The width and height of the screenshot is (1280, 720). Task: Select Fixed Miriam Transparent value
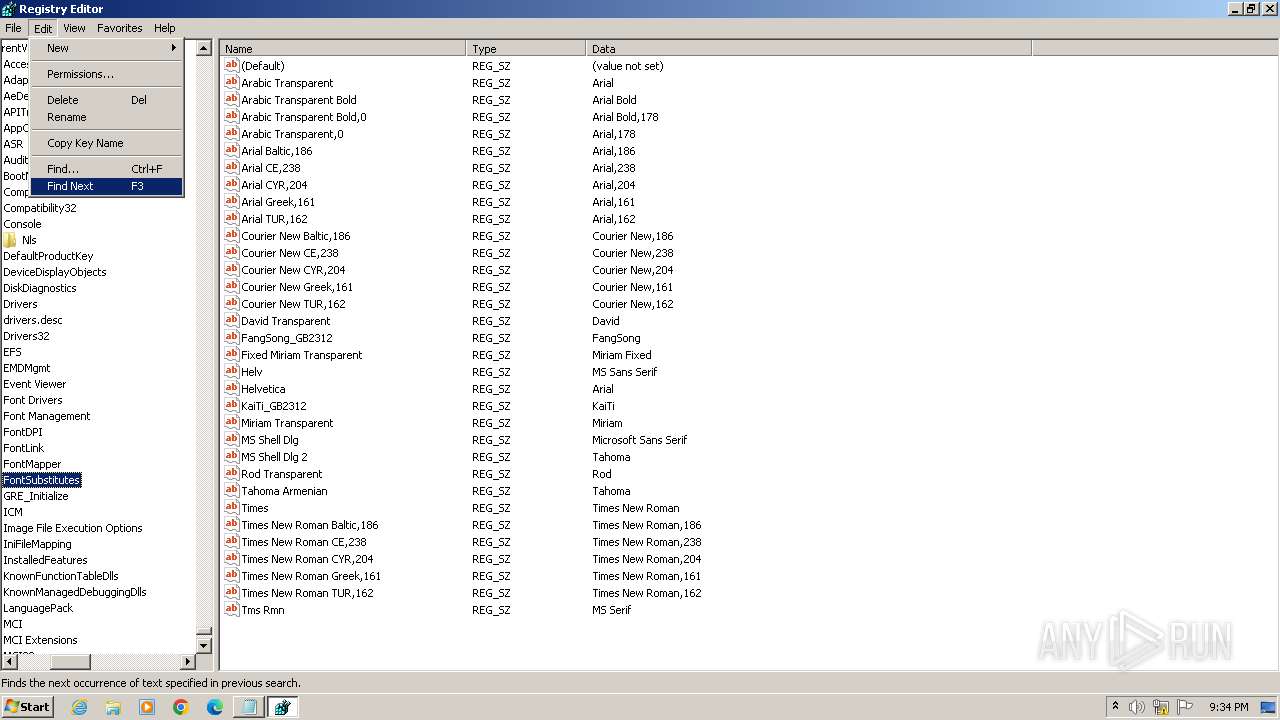(302, 355)
